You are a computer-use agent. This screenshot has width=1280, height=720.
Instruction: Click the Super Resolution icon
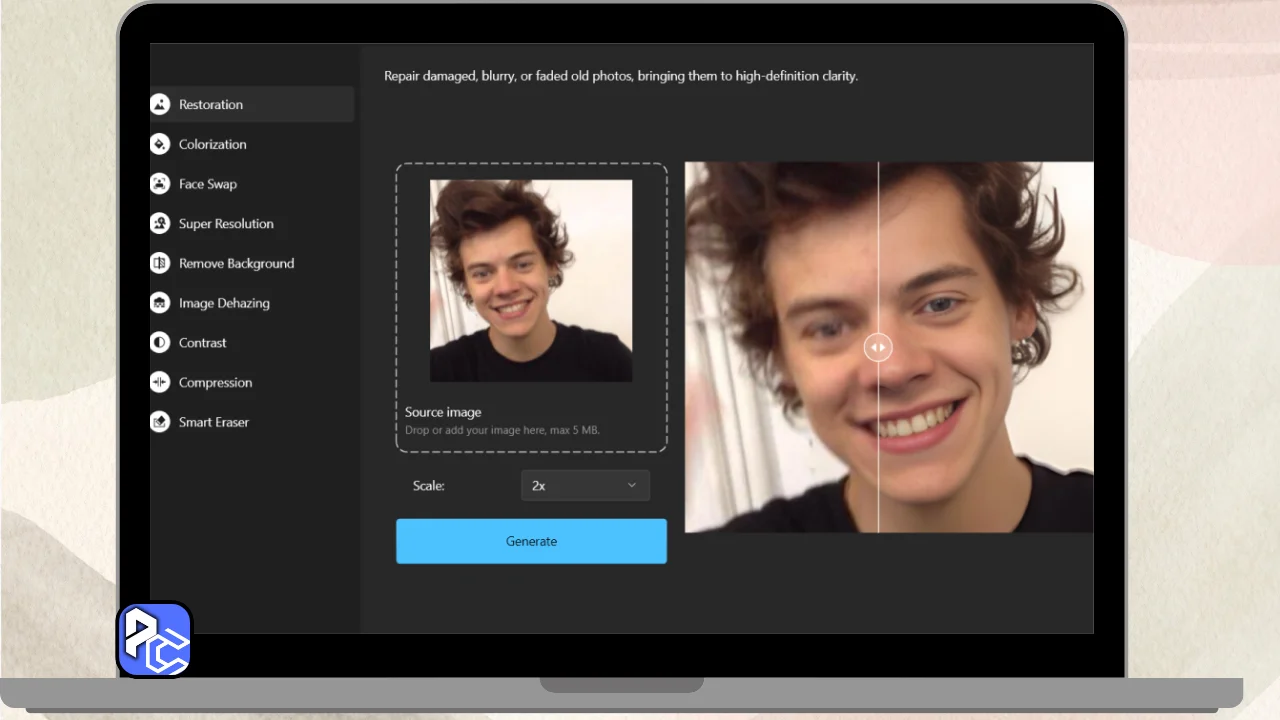point(160,223)
